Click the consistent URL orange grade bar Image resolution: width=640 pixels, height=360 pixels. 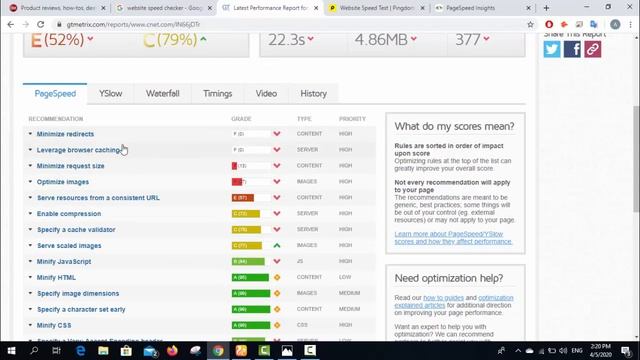[x=243, y=198]
